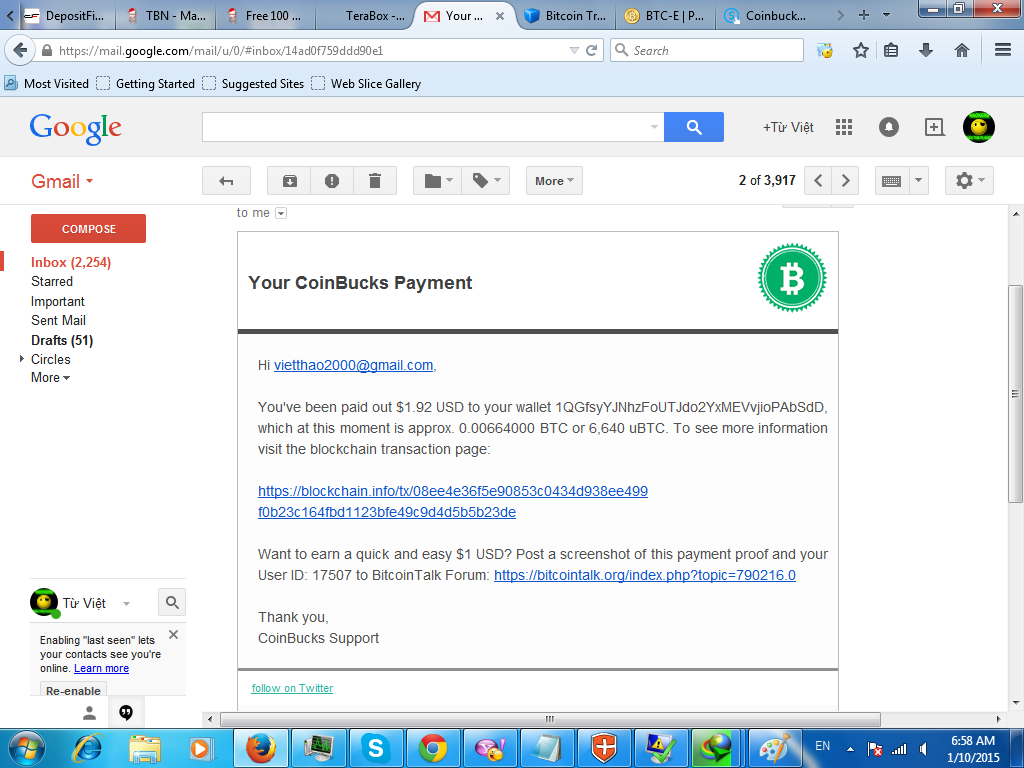This screenshot has height=768, width=1024.
Task: Open the Move to folder dropdown
Action: coord(438,181)
